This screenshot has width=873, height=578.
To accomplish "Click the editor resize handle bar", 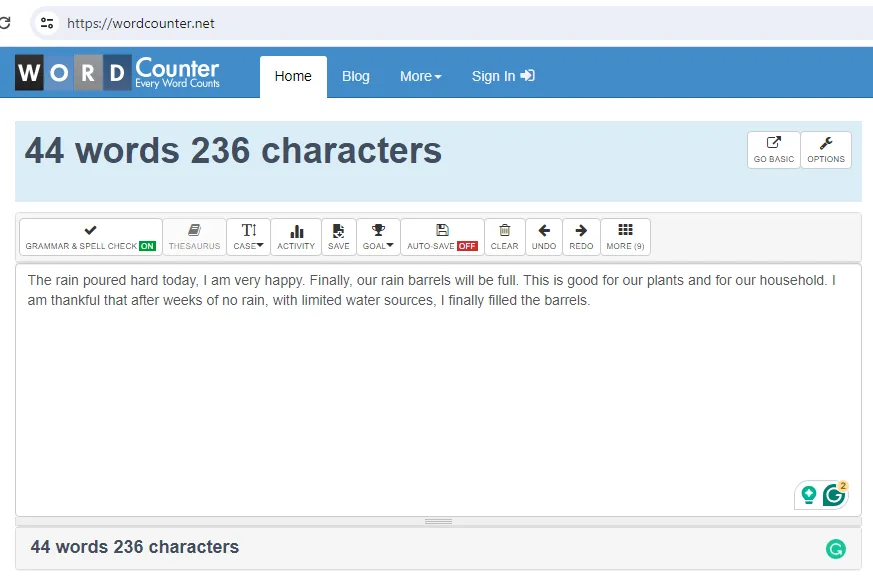I will (x=438, y=521).
